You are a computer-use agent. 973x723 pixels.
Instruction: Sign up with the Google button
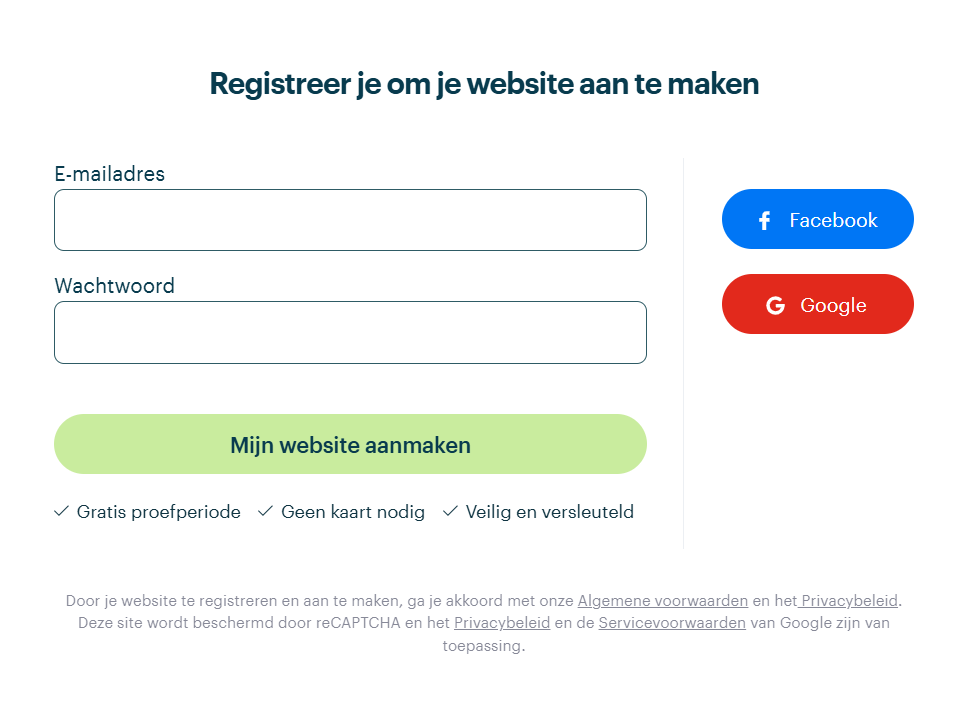(818, 304)
